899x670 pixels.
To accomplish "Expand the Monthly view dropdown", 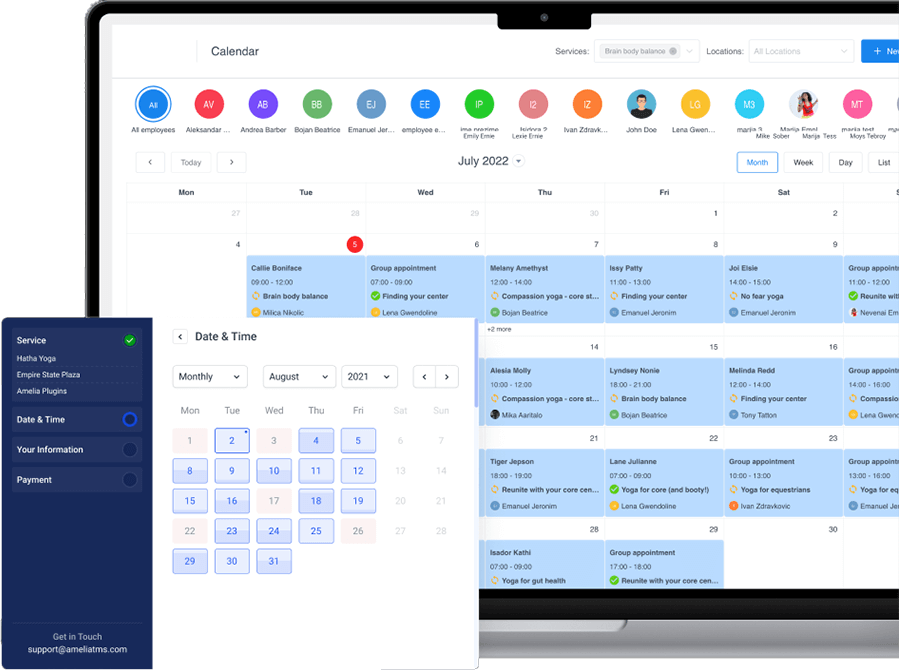I will [x=210, y=377].
